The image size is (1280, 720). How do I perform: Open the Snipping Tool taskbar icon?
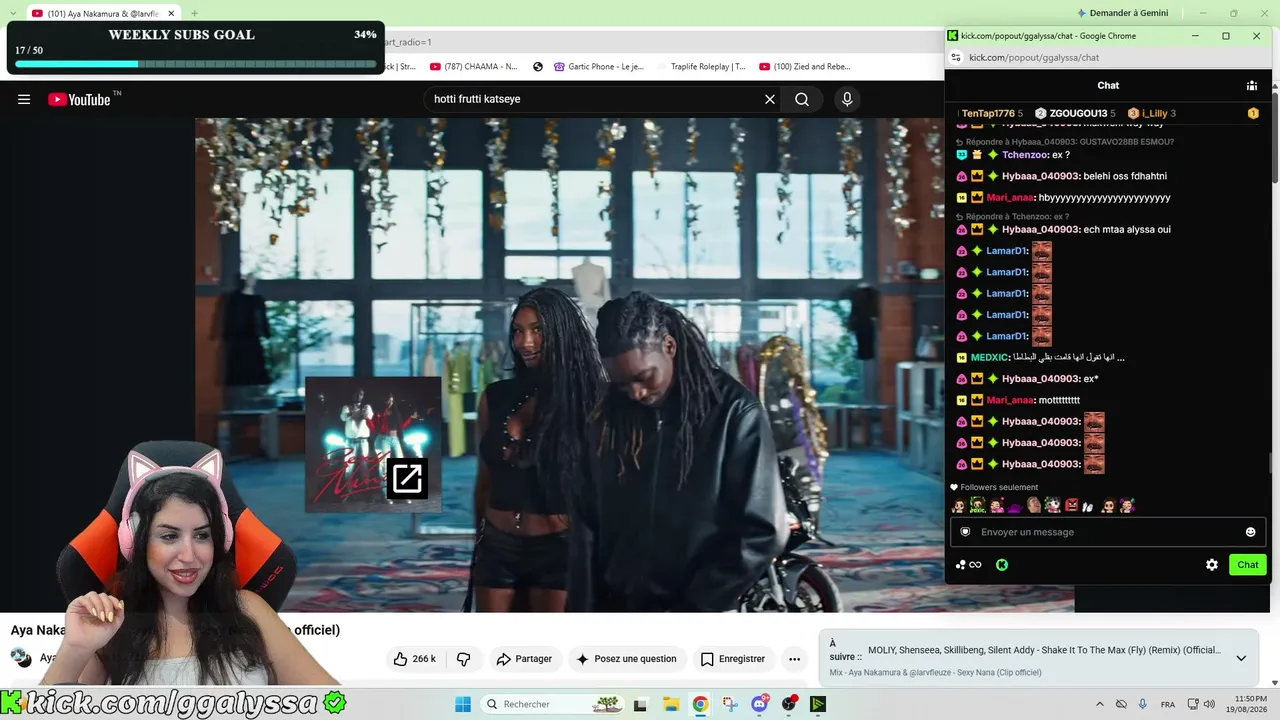tap(730, 704)
